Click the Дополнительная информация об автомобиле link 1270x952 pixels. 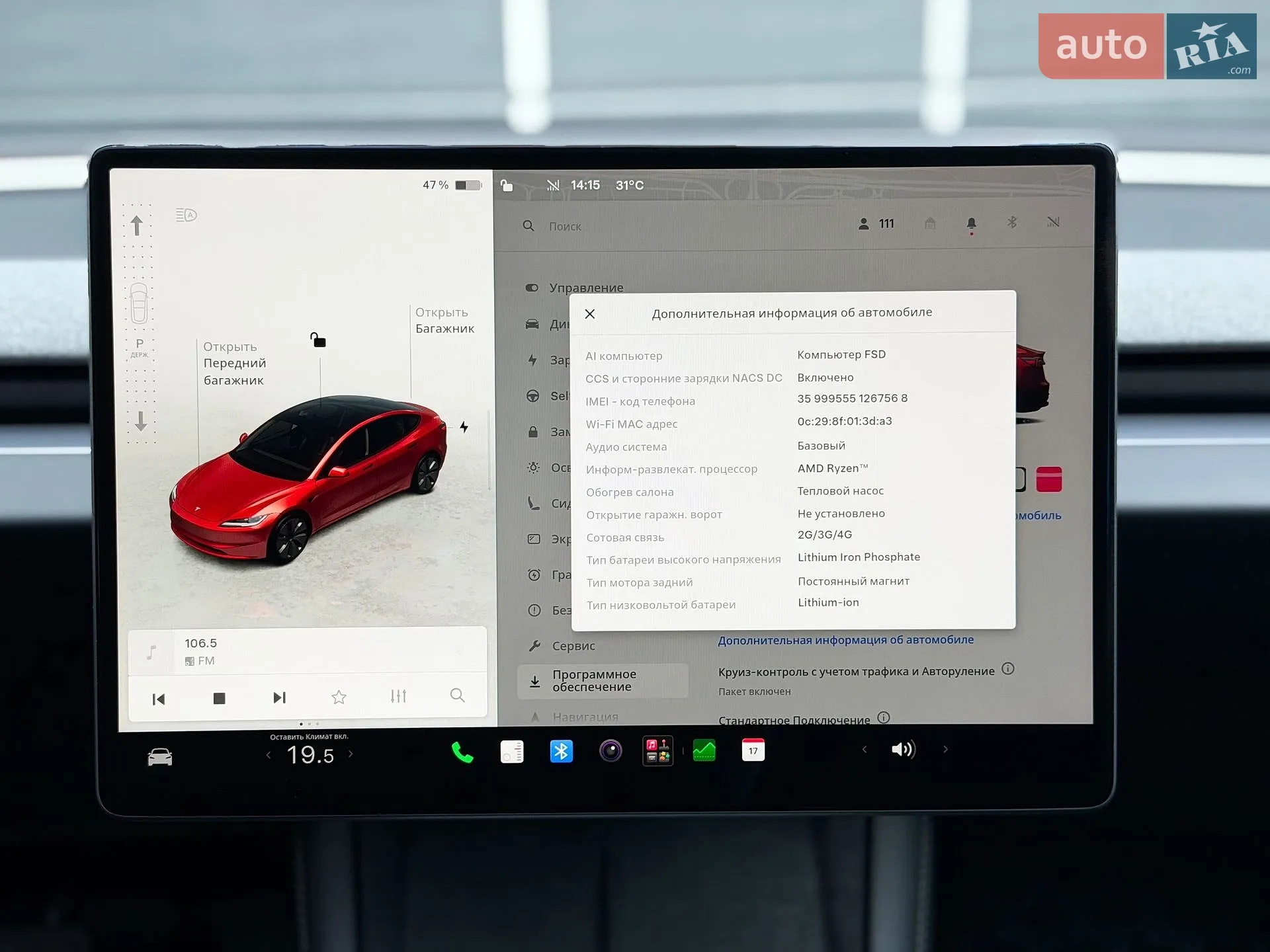[845, 640]
